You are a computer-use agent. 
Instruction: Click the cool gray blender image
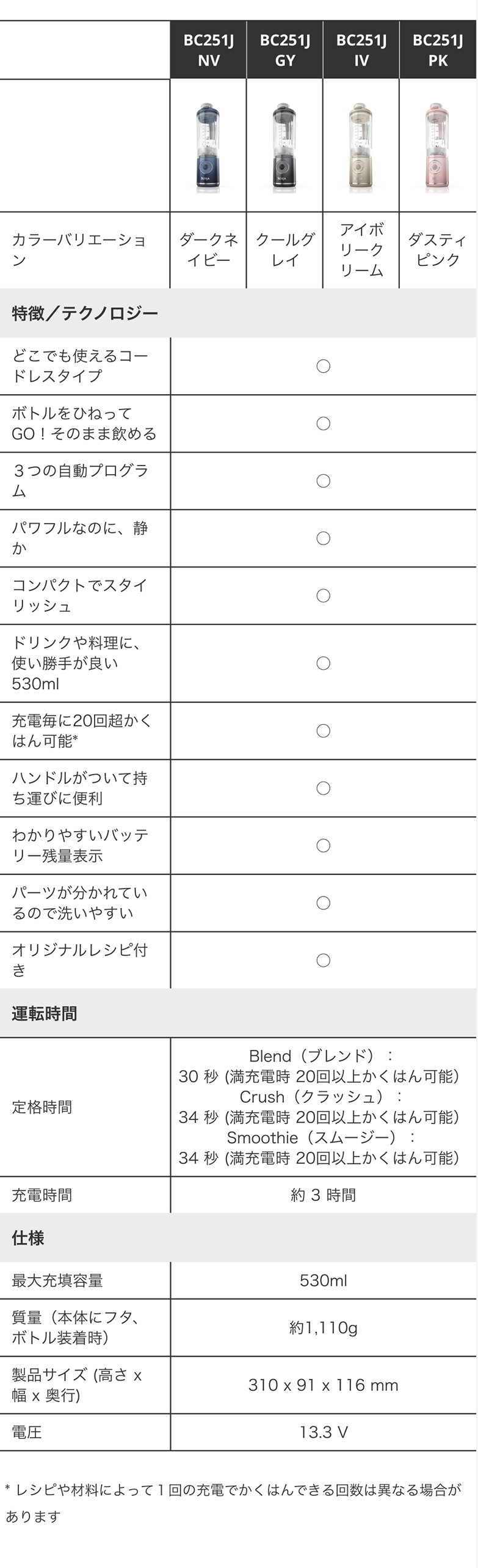pyautogui.click(x=284, y=147)
